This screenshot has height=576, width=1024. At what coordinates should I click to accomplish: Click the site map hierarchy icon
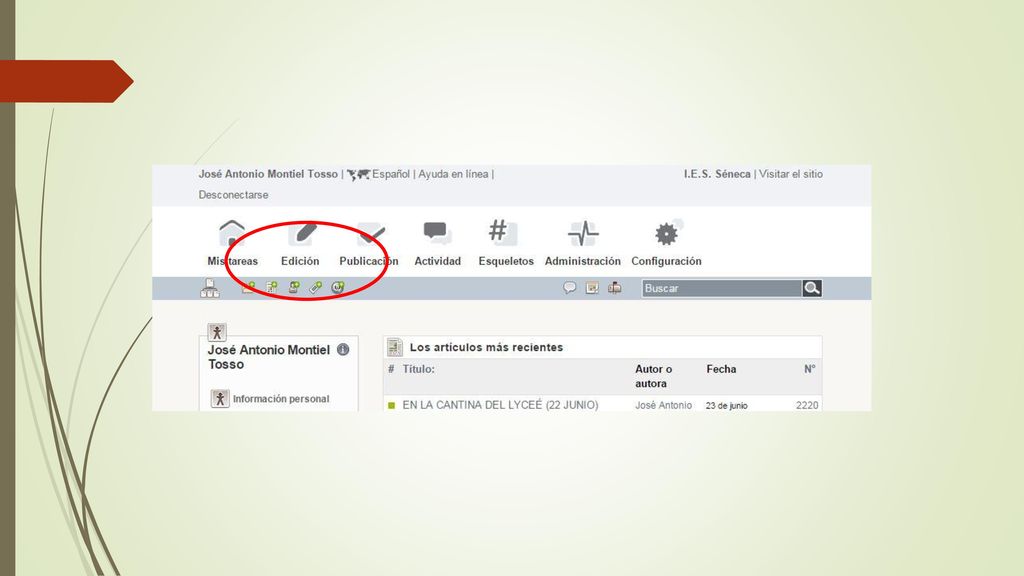point(210,288)
